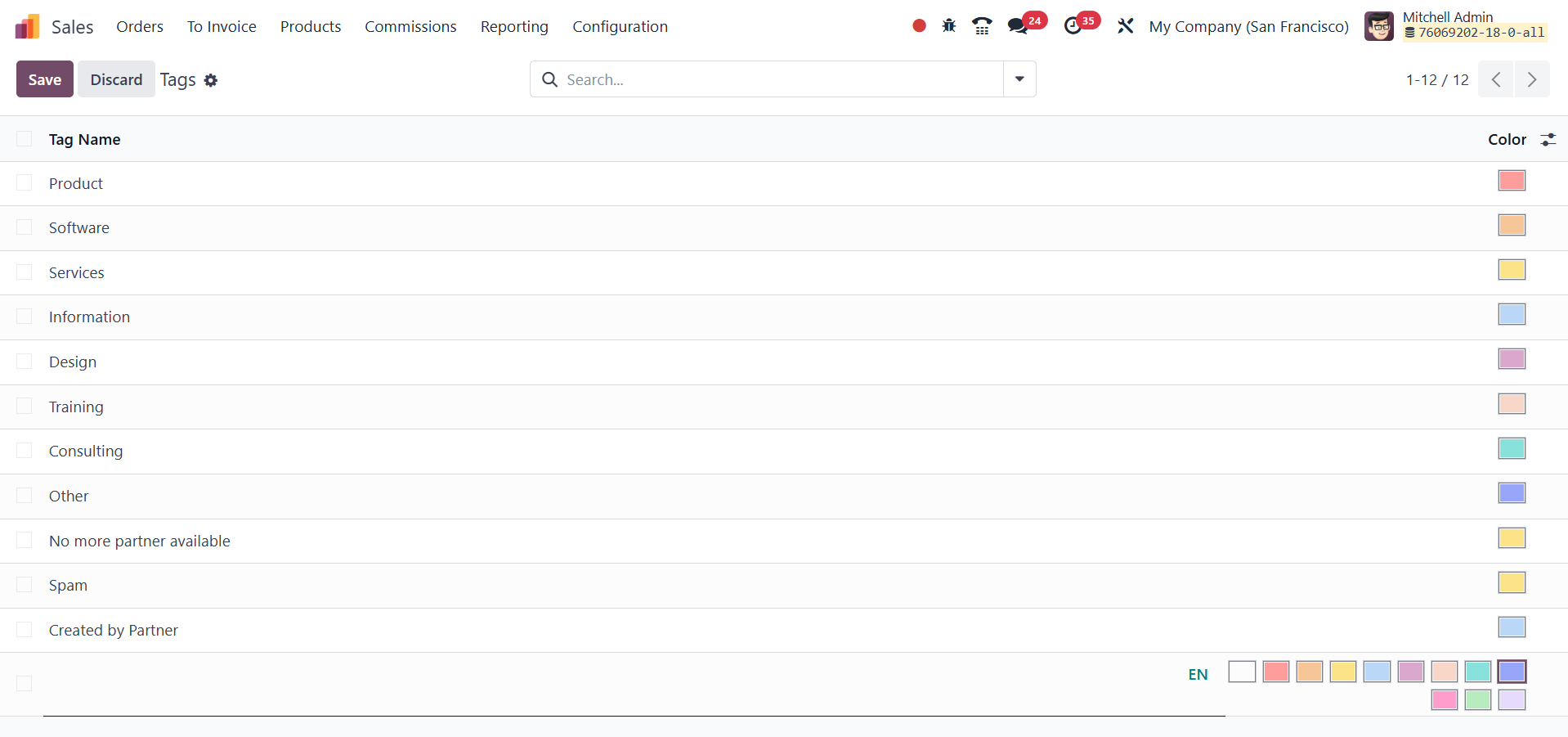Open the optional columns adjust icon
This screenshot has width=1568, height=737.
(x=1548, y=140)
